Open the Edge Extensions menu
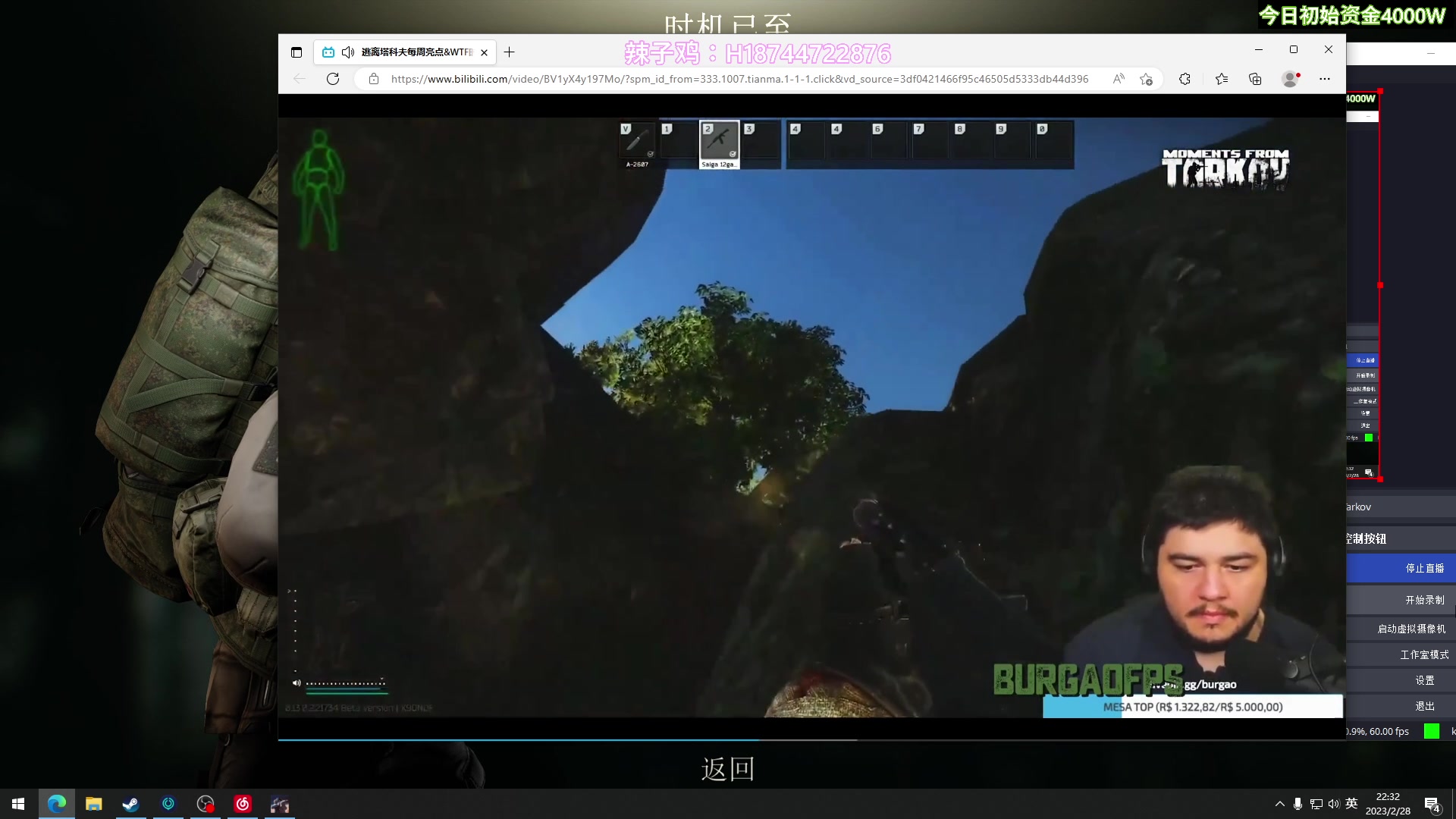1456x819 pixels. (x=1185, y=79)
